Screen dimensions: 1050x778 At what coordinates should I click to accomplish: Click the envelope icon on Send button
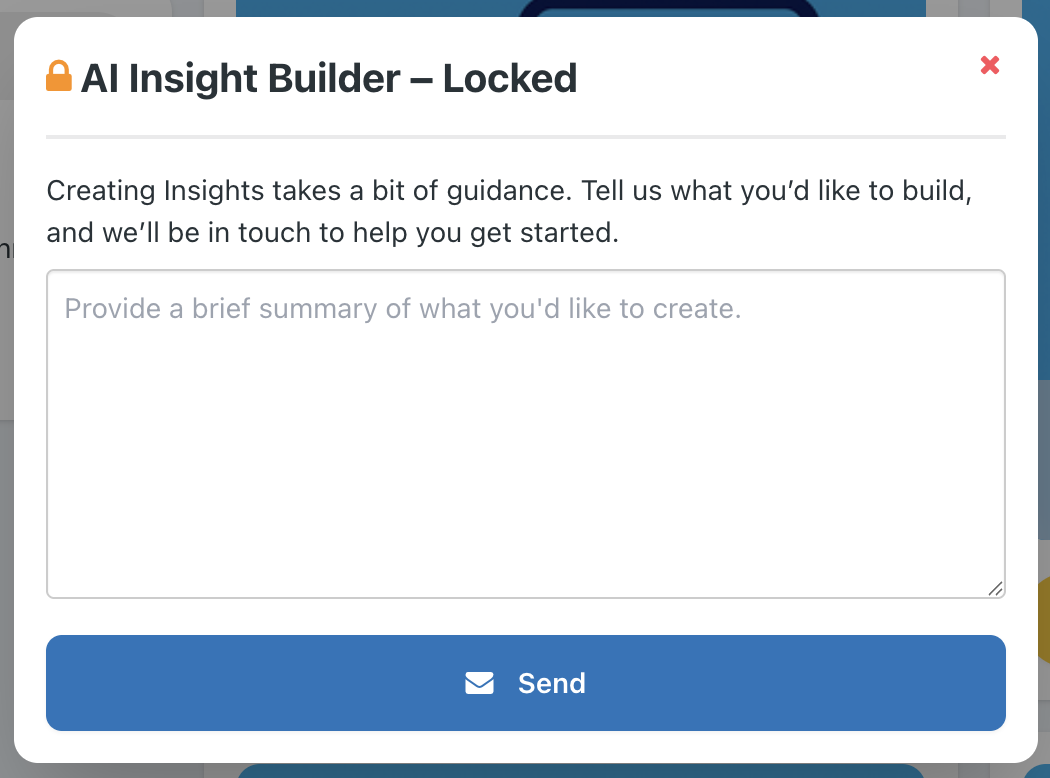point(479,683)
